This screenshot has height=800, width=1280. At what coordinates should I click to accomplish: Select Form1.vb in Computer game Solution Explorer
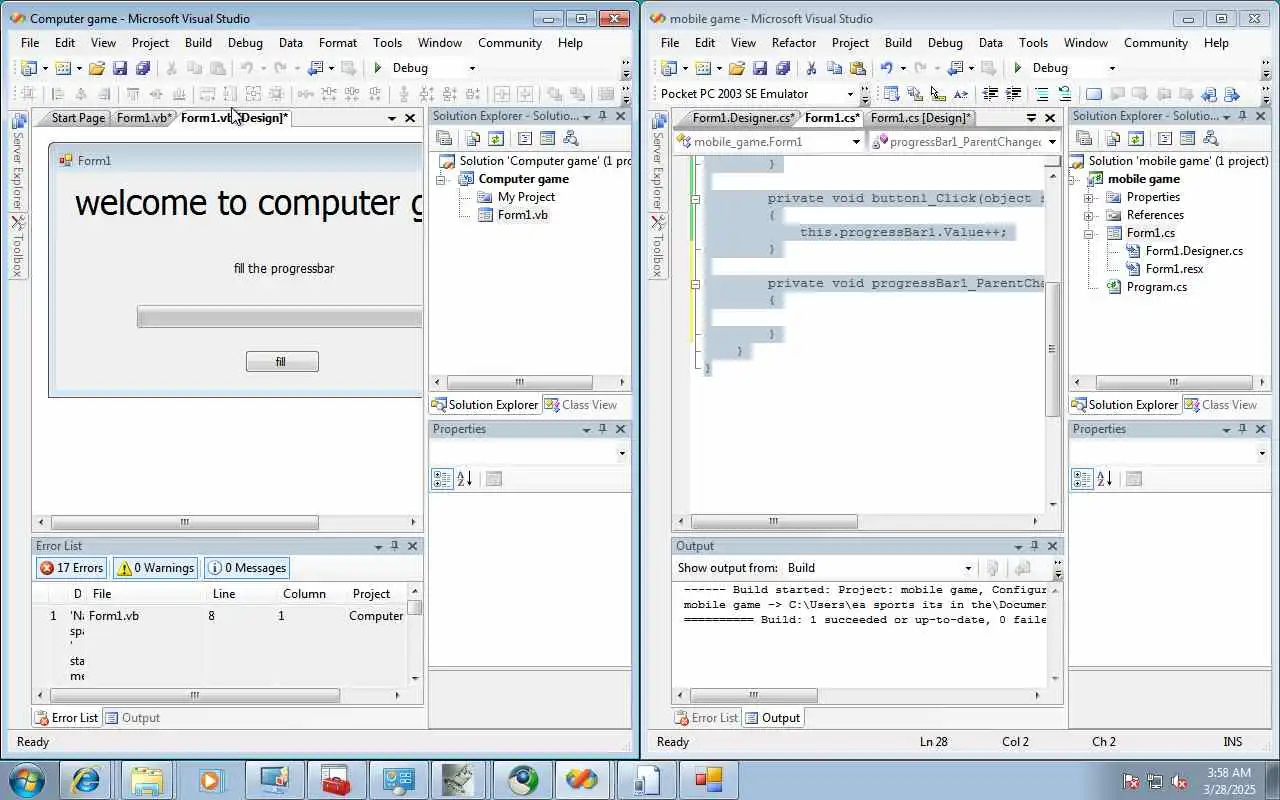coord(522,215)
